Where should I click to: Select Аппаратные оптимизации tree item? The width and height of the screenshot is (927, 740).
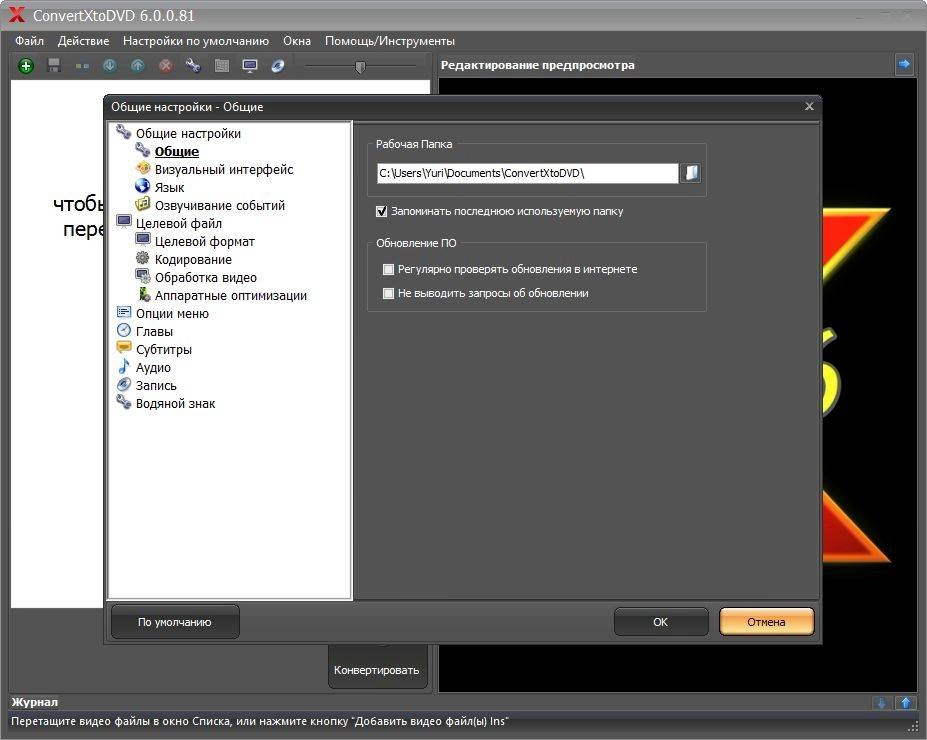[231, 296]
